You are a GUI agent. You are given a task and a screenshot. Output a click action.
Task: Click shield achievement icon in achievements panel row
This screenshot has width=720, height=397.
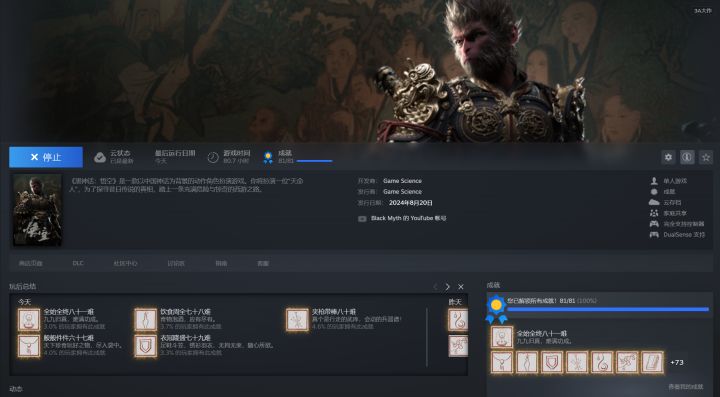click(552, 362)
